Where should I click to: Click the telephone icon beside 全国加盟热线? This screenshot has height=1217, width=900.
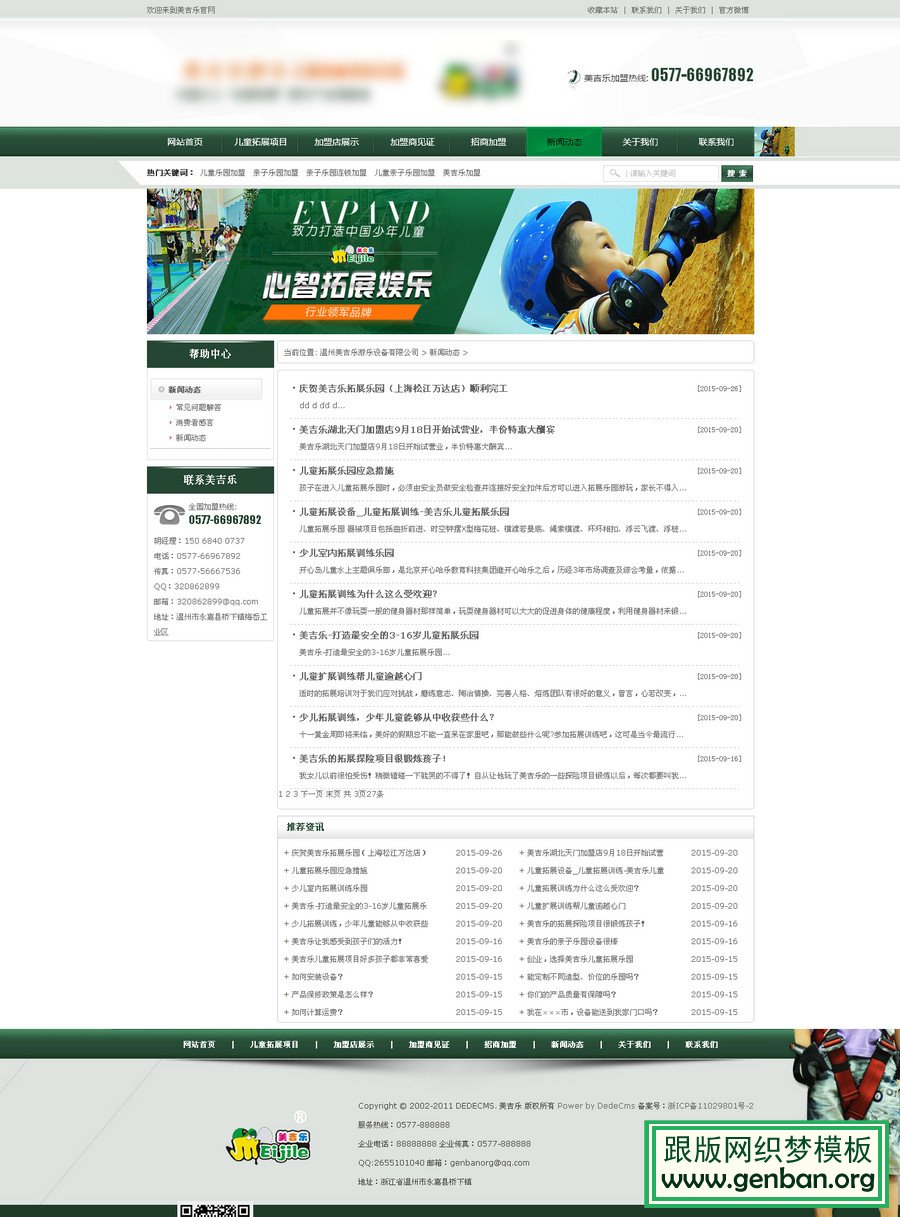pyautogui.click(x=168, y=514)
